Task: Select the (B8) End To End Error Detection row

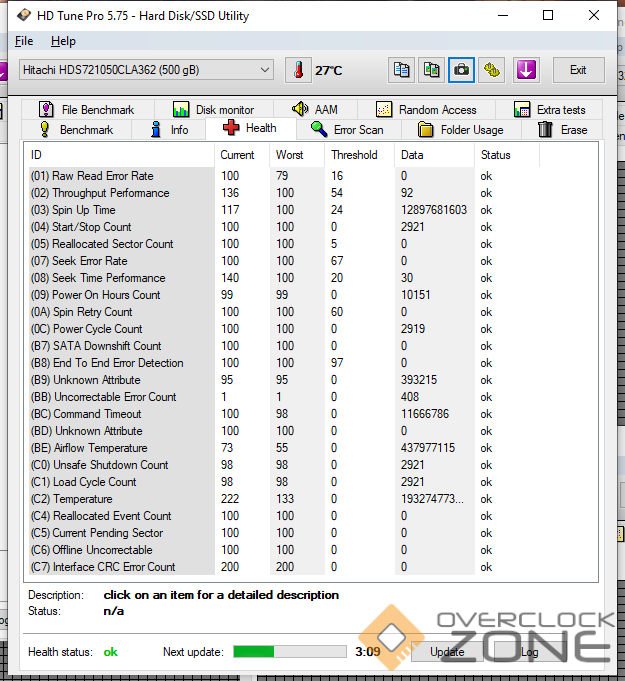Action: click(284, 363)
